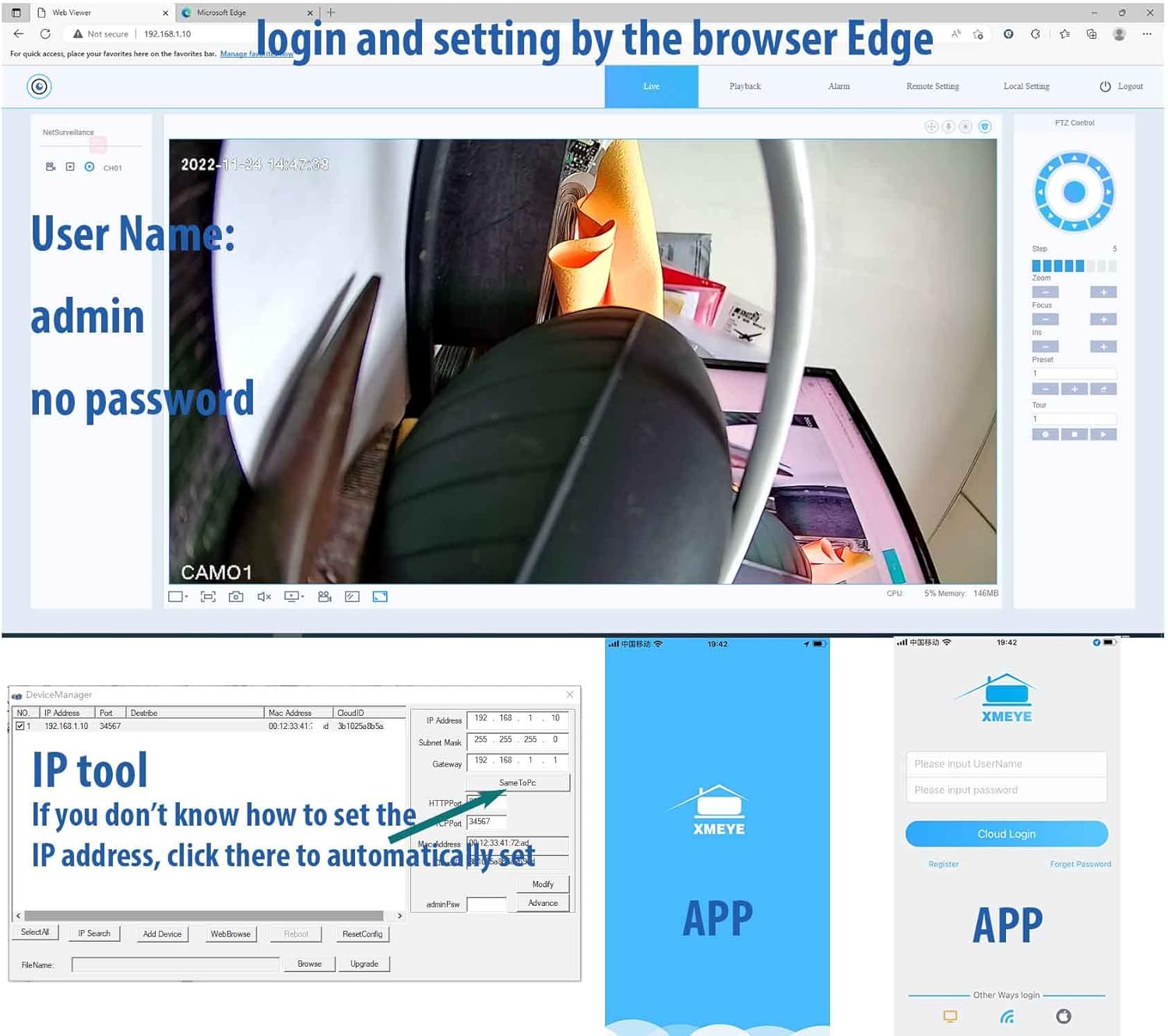Open the Remote Setting tab
The image size is (1168, 1036).
(933, 86)
